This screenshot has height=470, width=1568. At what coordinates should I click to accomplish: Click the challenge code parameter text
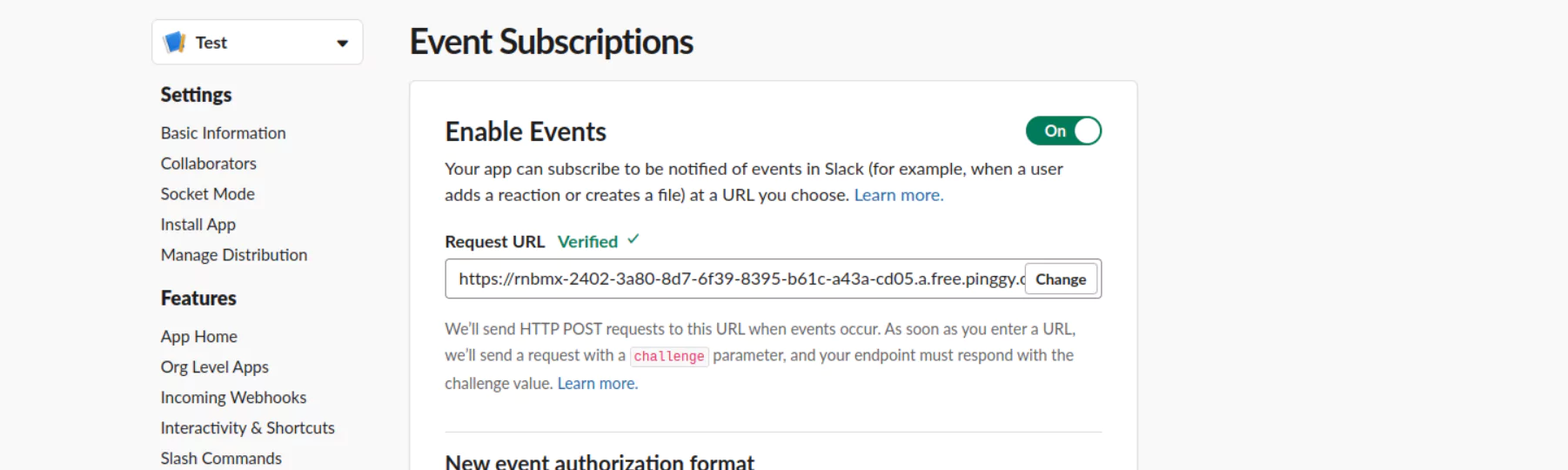pyautogui.click(x=669, y=356)
